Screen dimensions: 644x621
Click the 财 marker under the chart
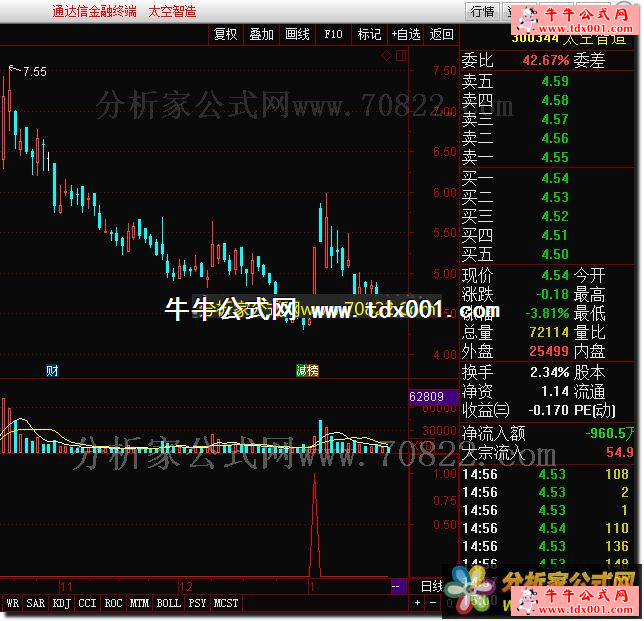(52, 371)
